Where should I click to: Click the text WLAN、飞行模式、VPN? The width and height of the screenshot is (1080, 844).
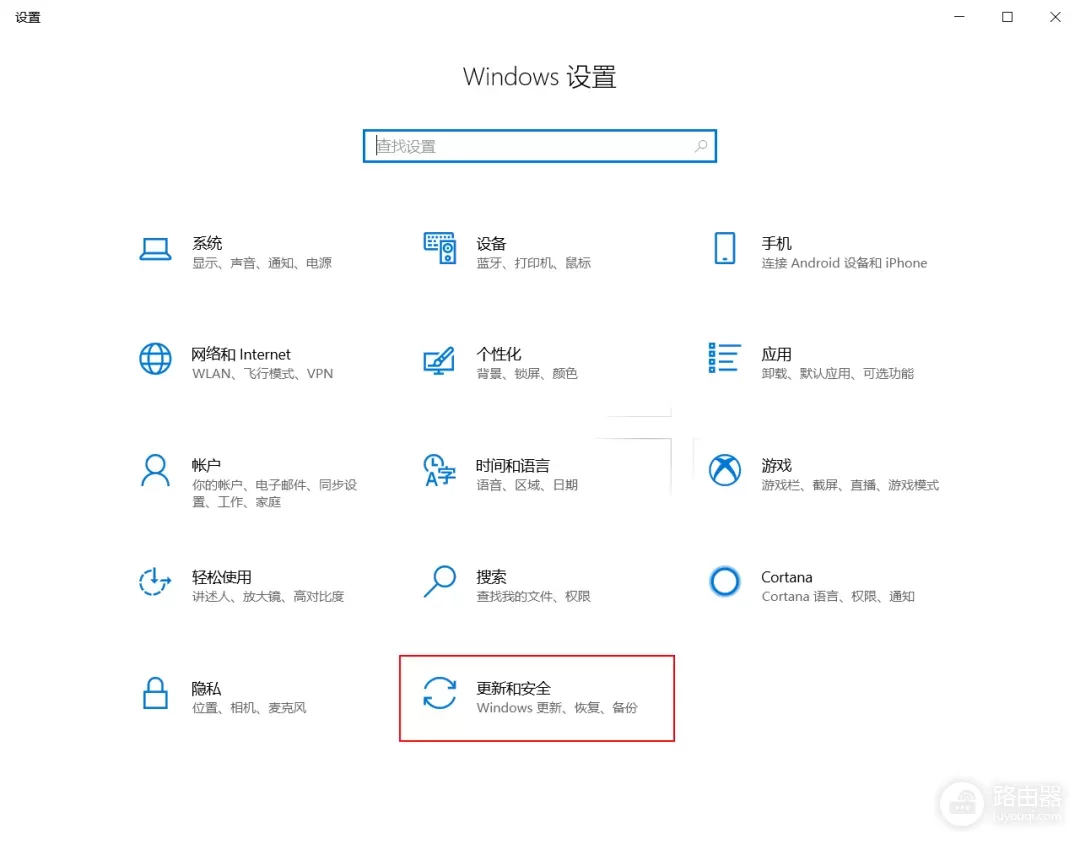pyautogui.click(x=262, y=373)
